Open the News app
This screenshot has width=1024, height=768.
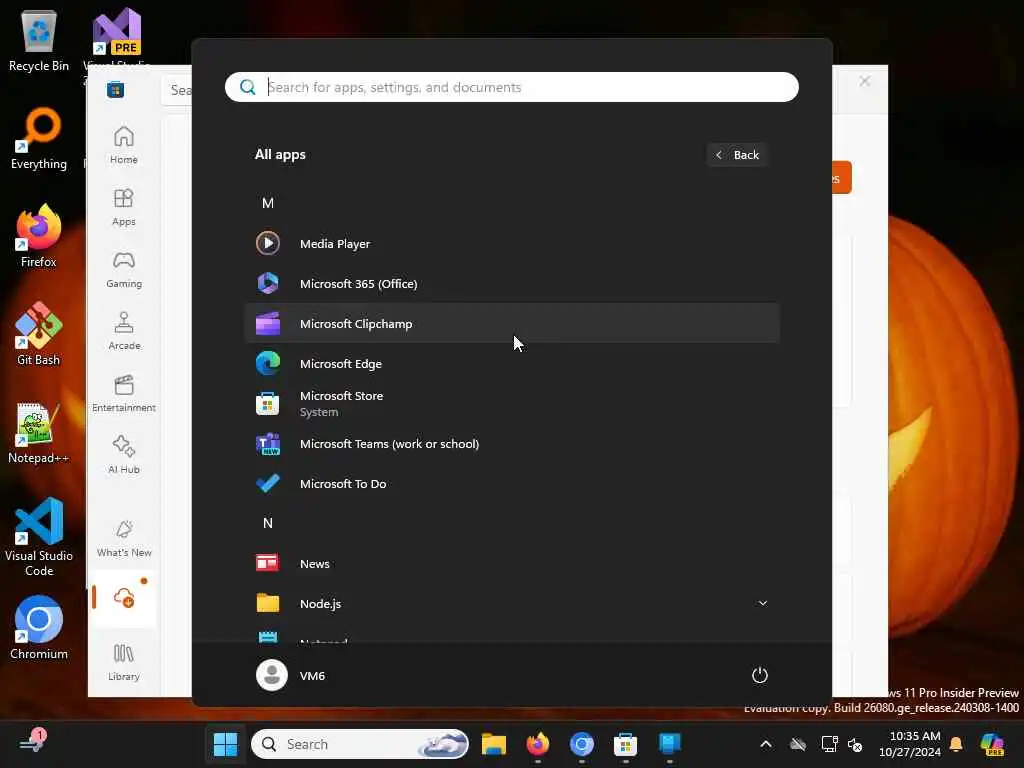pyautogui.click(x=511, y=564)
